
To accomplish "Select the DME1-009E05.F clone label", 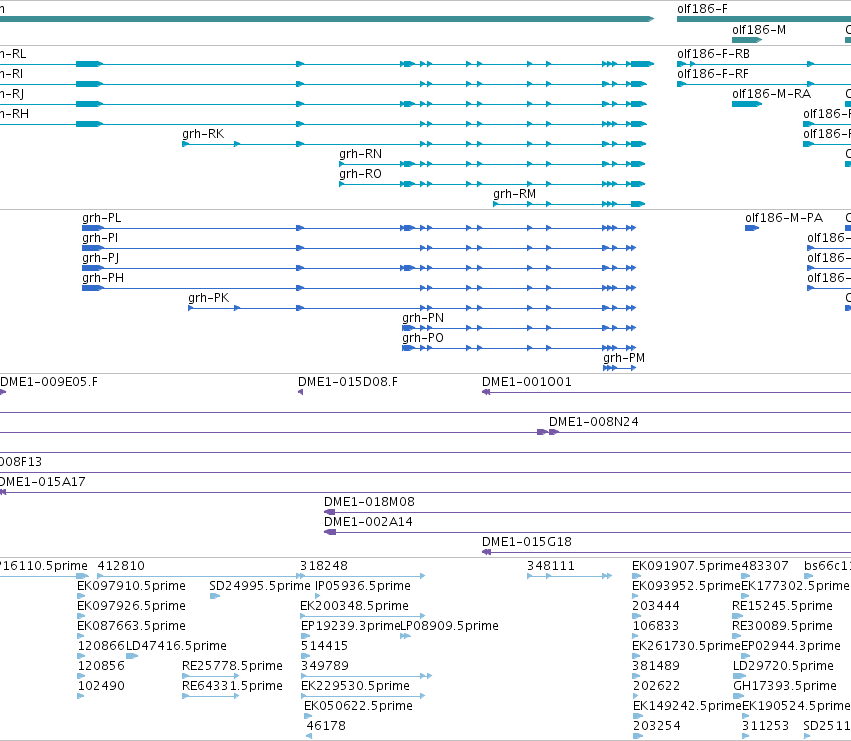I will pyautogui.click(x=49, y=382).
